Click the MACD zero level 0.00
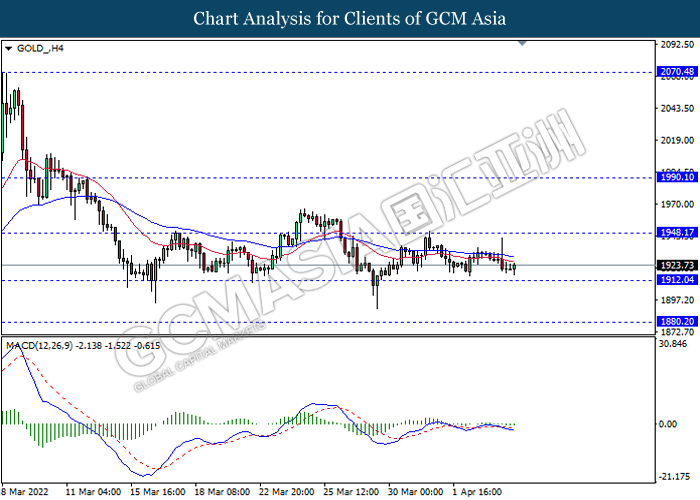 pyautogui.click(x=668, y=424)
